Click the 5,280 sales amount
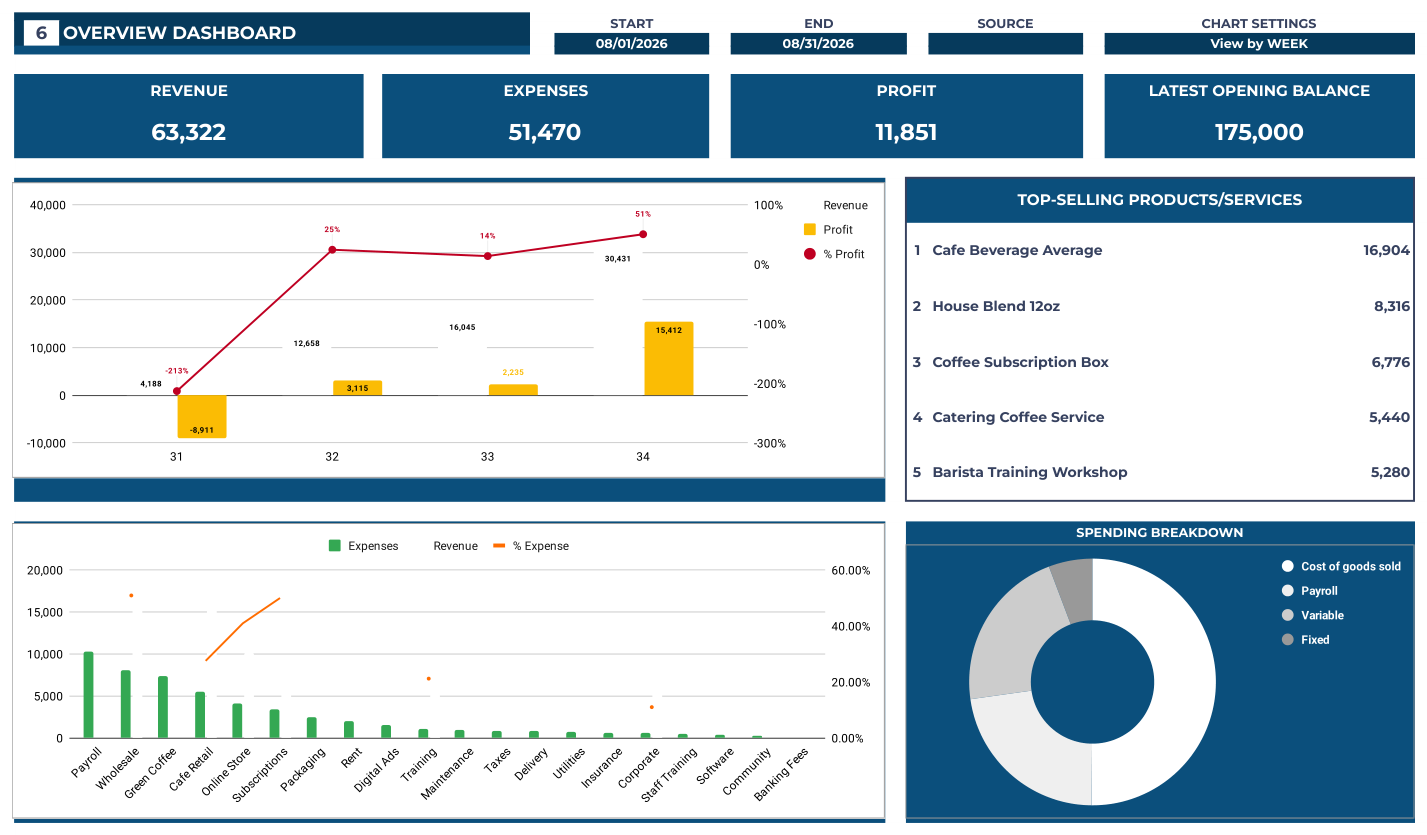 coord(1390,472)
